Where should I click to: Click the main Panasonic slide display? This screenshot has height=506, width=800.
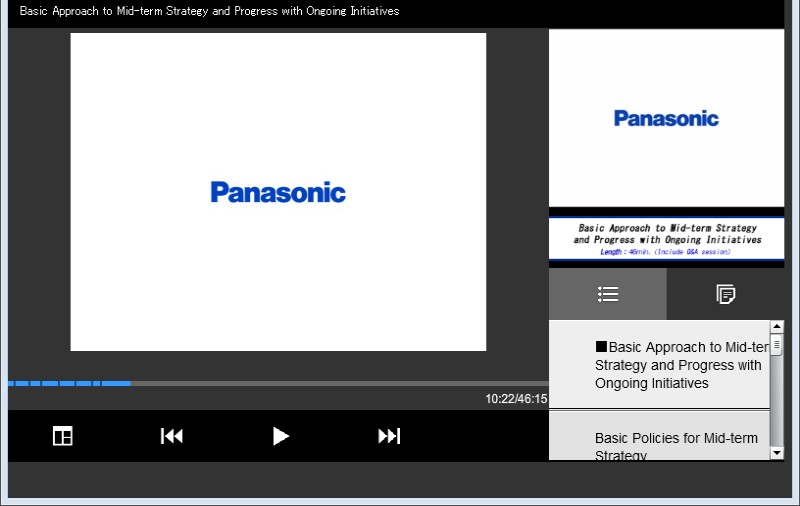click(x=278, y=192)
